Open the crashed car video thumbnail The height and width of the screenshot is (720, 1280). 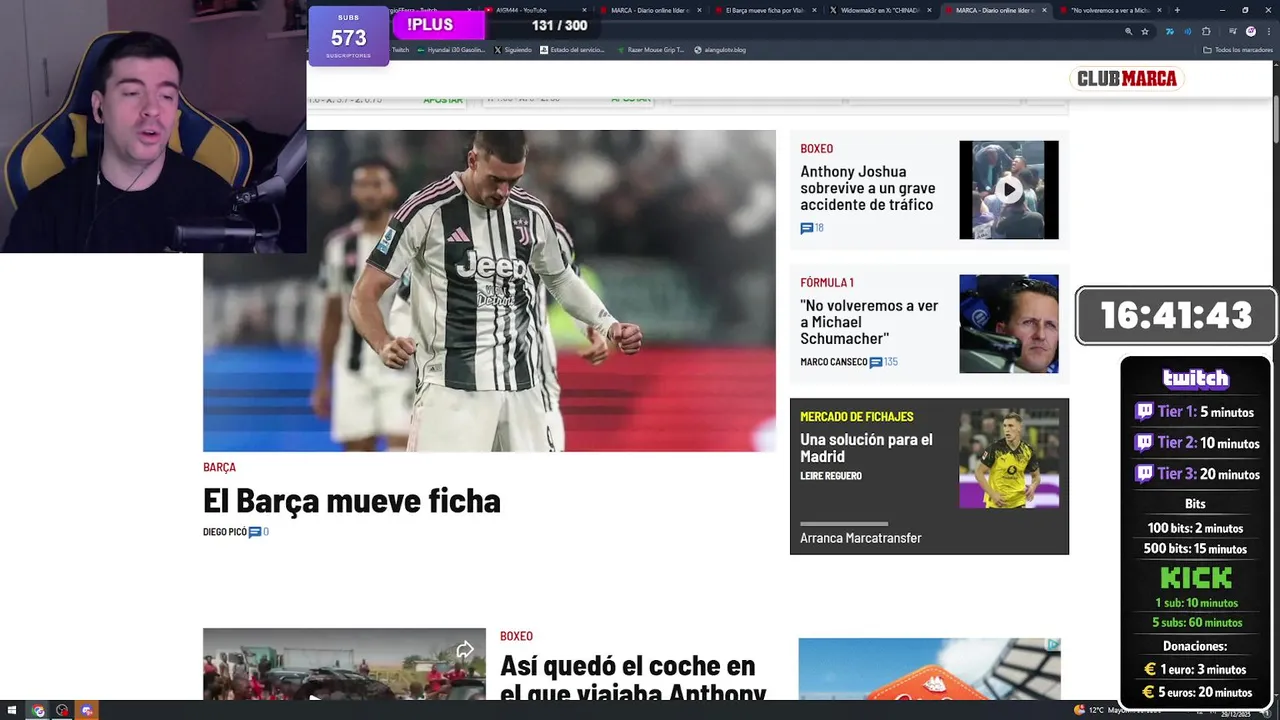click(x=344, y=664)
